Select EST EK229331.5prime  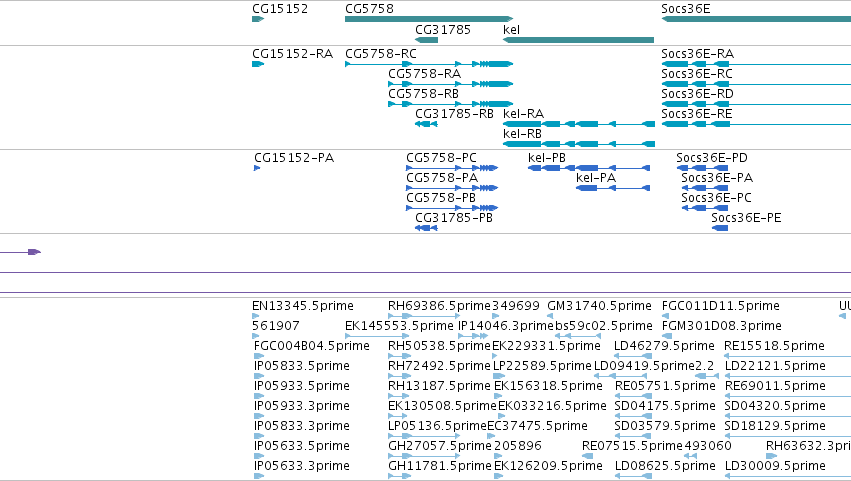tap(547, 346)
